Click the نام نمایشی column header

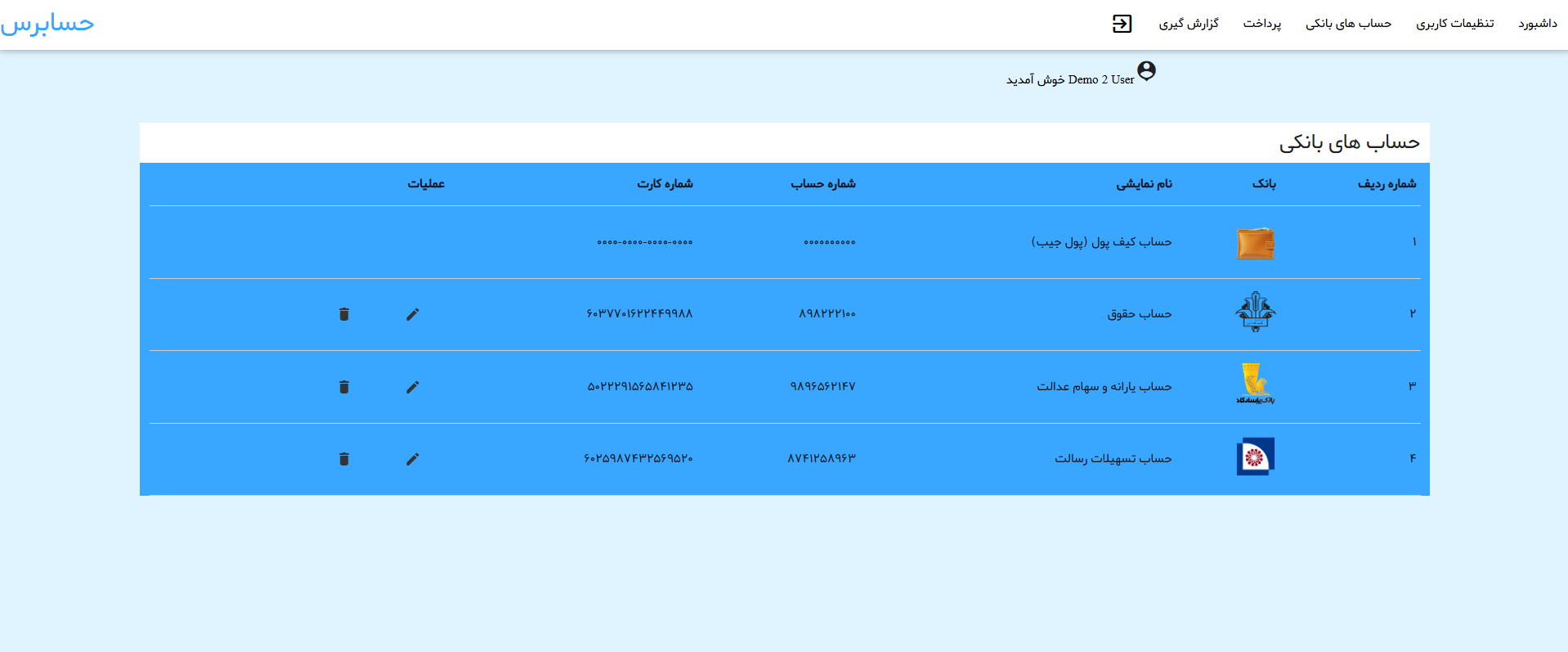[1144, 184]
